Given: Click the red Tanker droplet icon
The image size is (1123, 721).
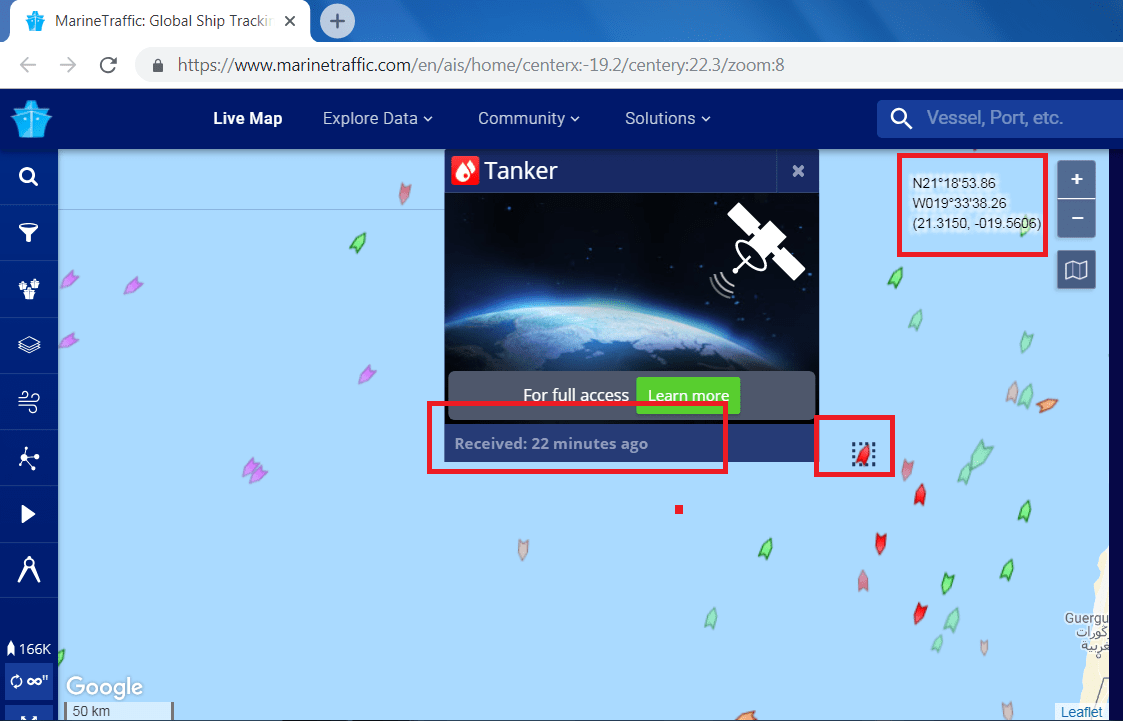Looking at the screenshot, I should (465, 171).
